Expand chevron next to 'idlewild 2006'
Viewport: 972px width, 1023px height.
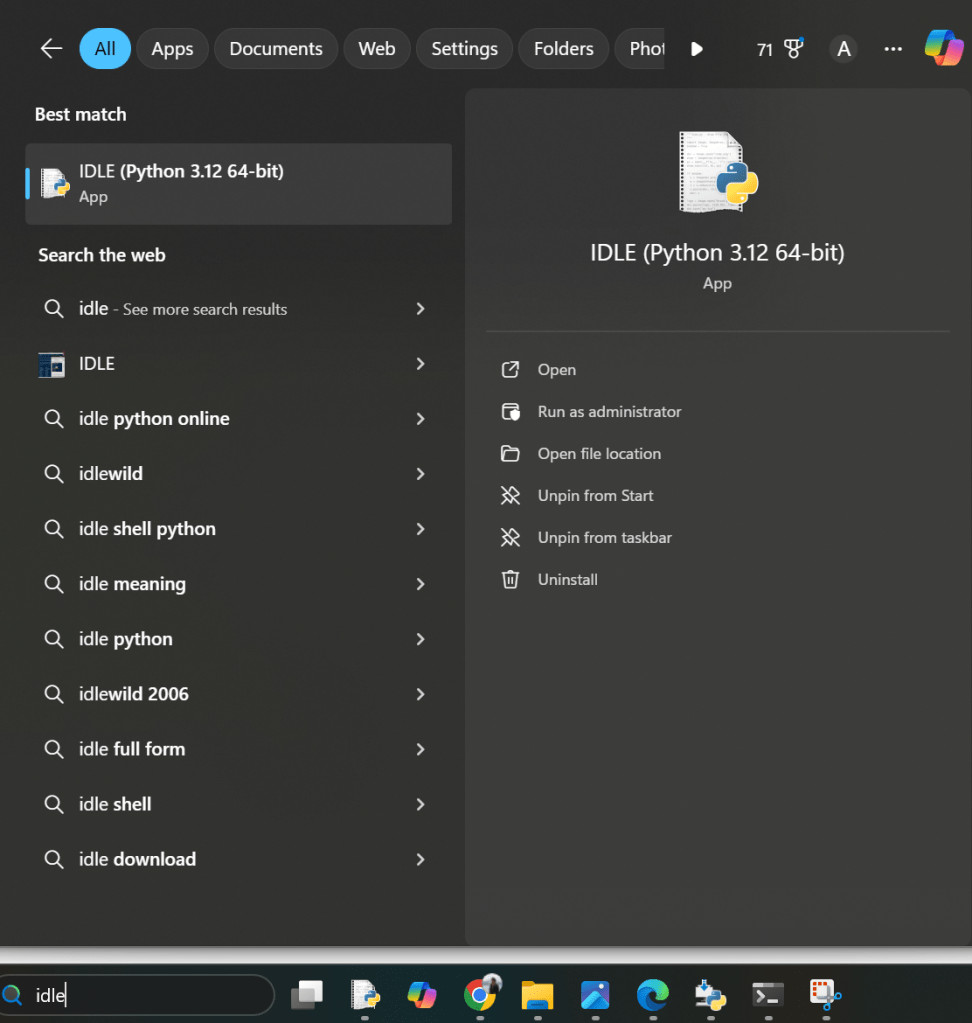coord(420,694)
